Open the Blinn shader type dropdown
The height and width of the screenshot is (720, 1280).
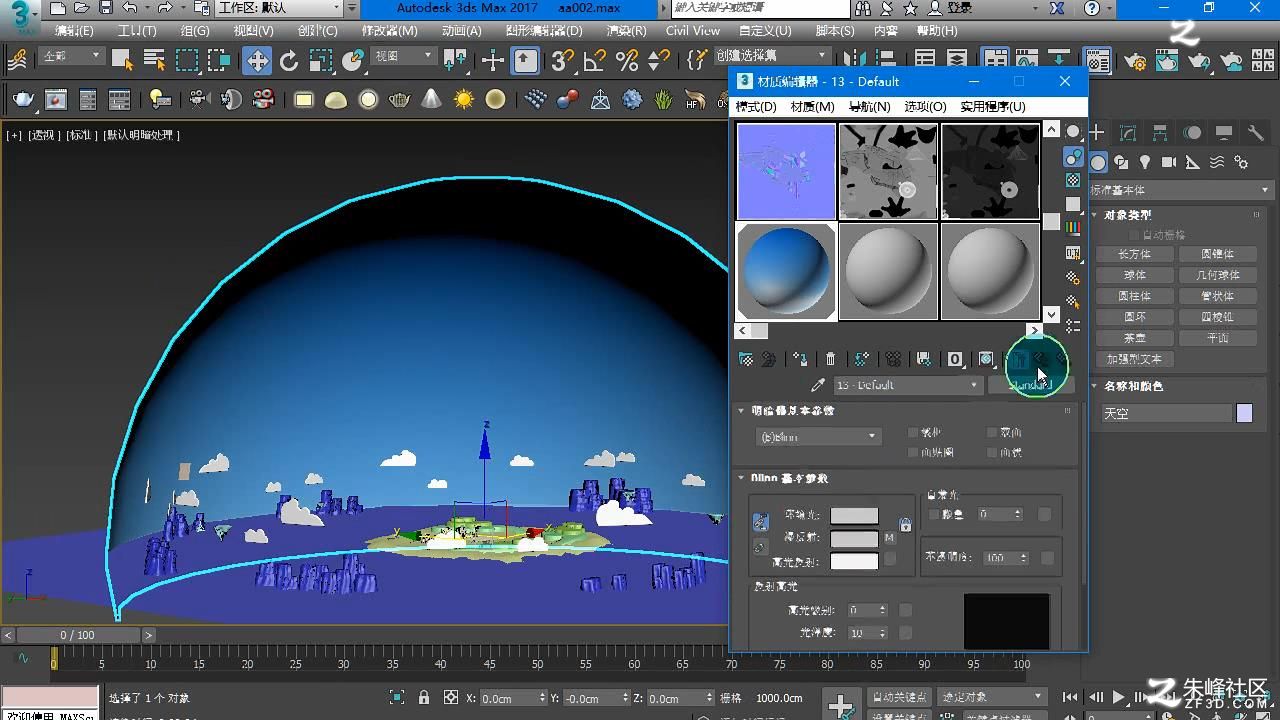[x=818, y=437]
